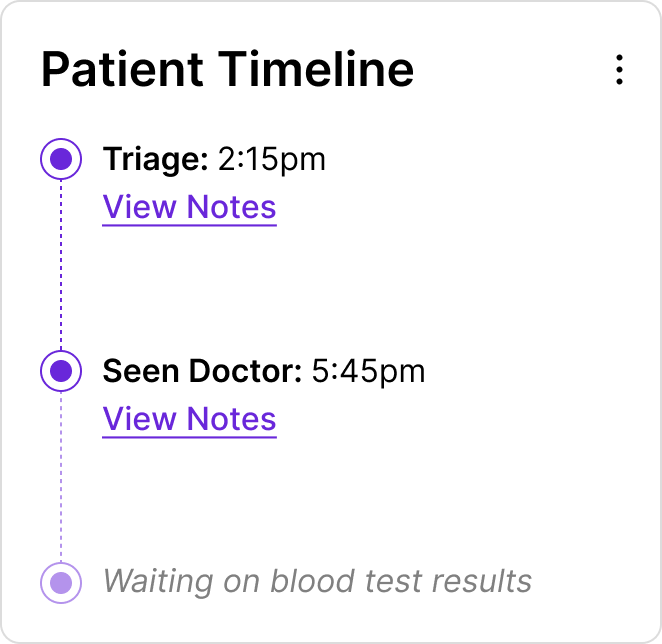Image resolution: width=662 pixels, height=644 pixels.
Task: Select the Seen Doctor timeline marker
Action: click(61, 371)
